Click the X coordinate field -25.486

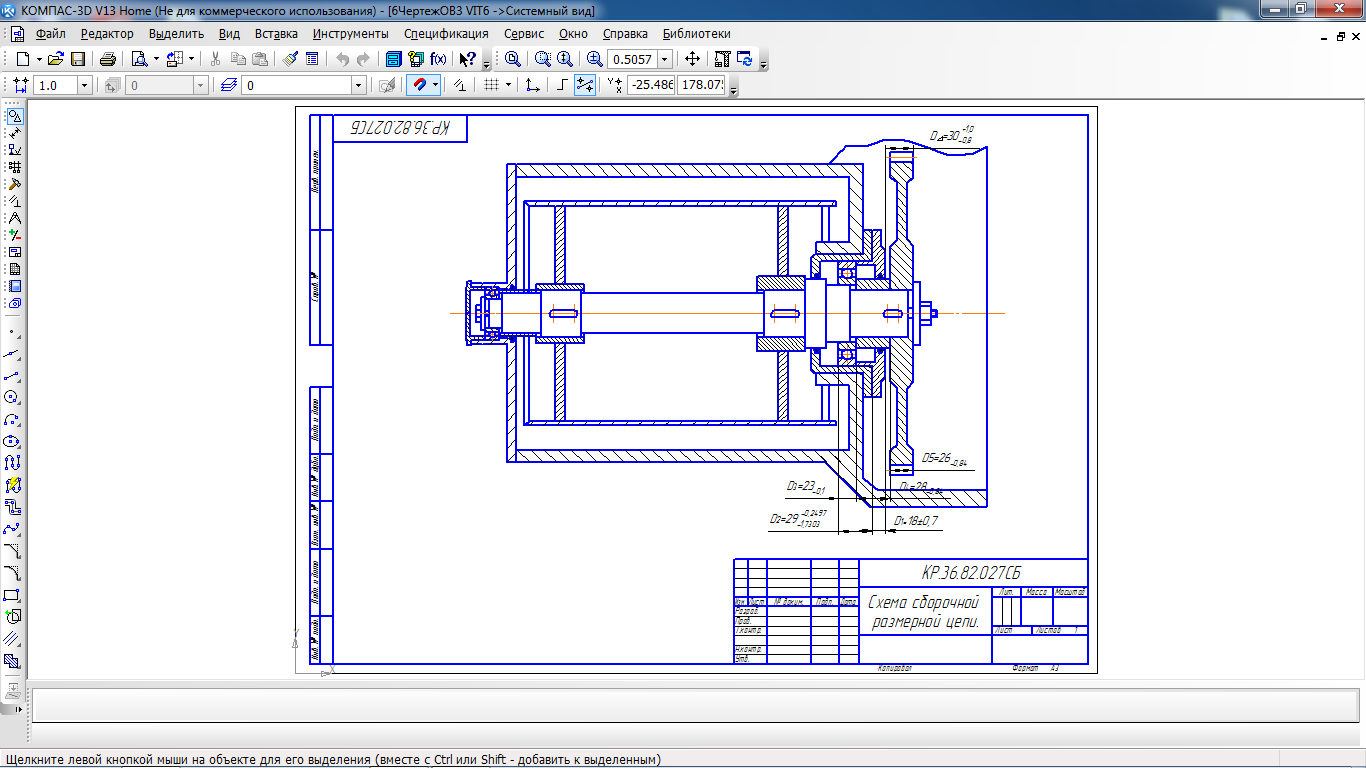[x=651, y=86]
